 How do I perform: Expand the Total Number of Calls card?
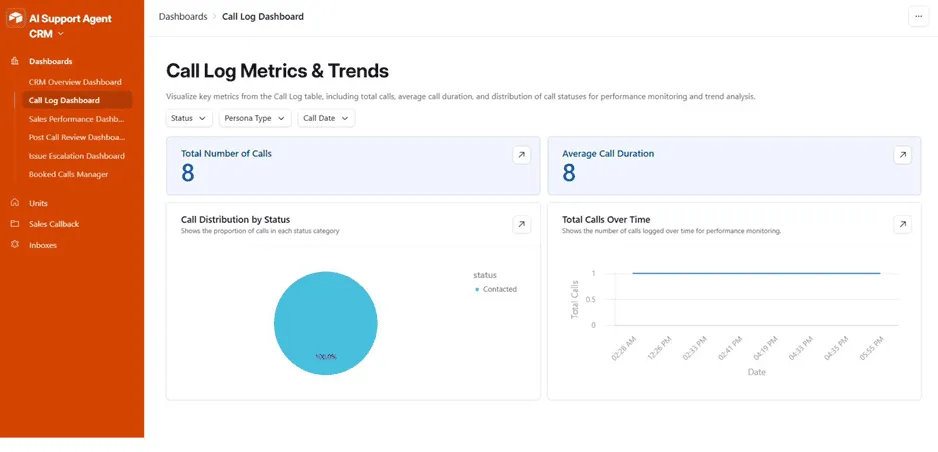[522, 155]
